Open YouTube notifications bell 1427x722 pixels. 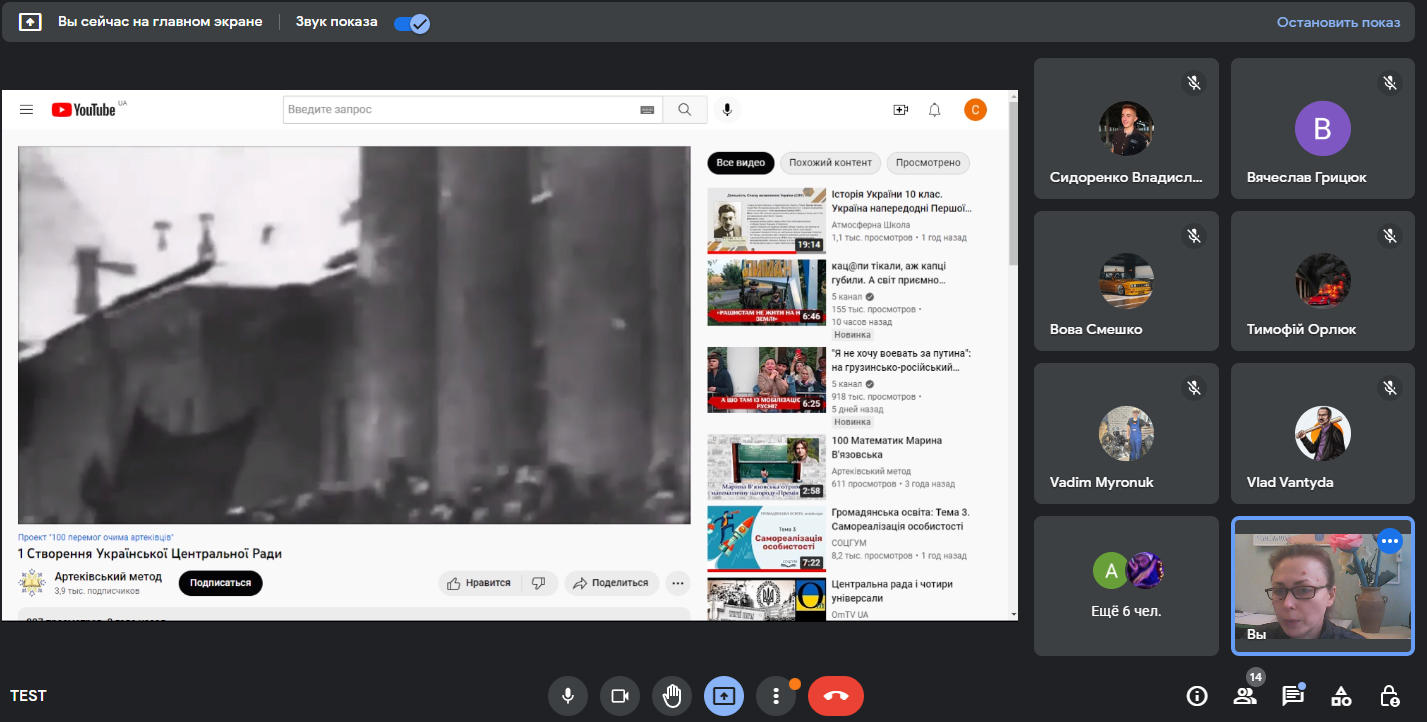[x=935, y=110]
